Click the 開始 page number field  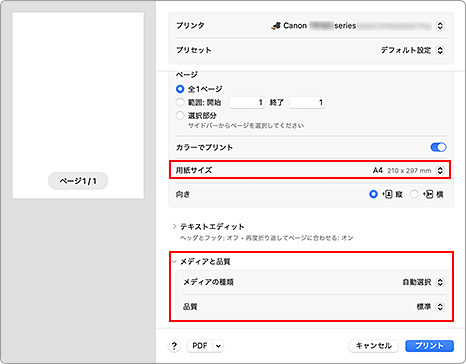[247, 102]
